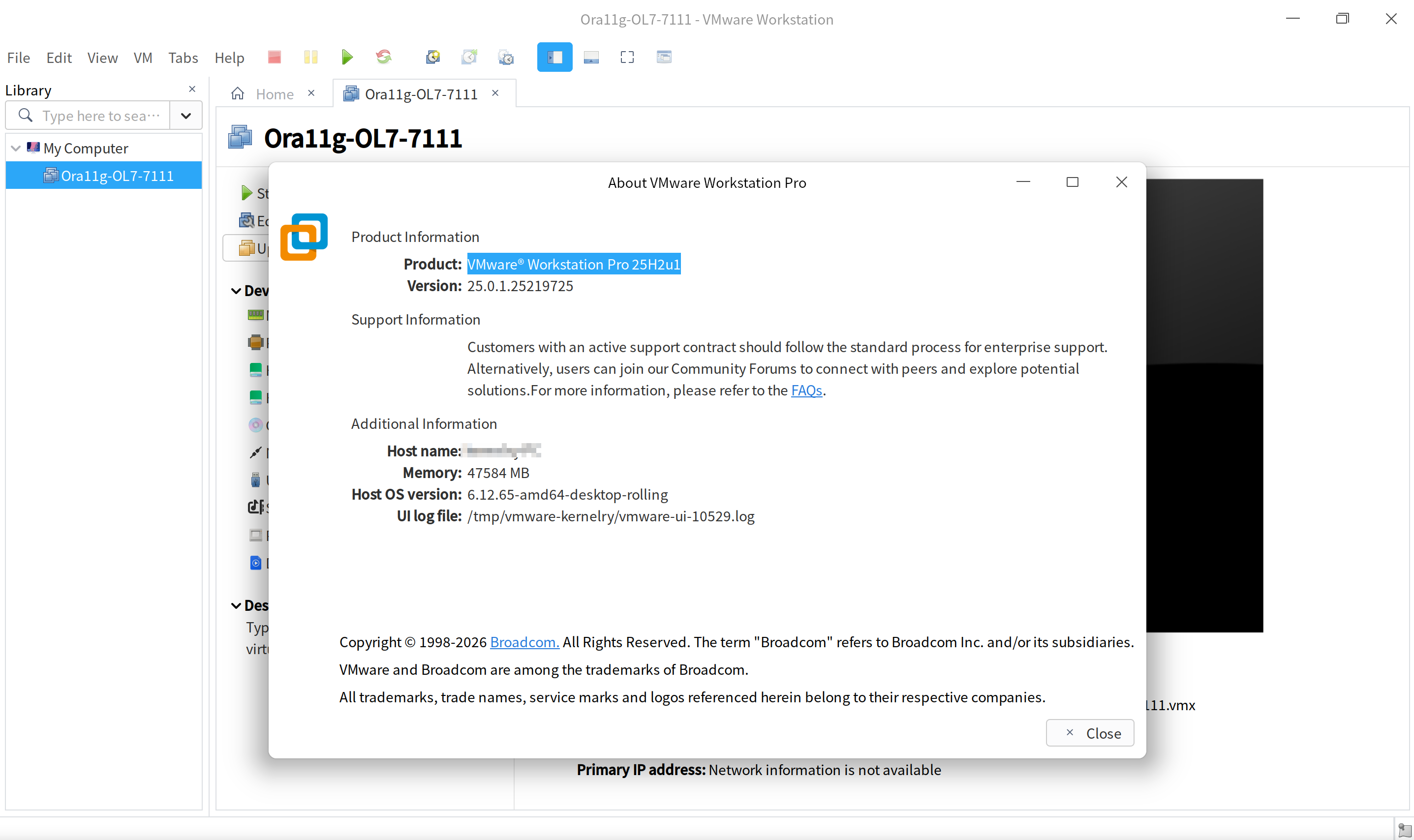
Task: Click the Take Snapshot toolbar icon
Action: (x=433, y=57)
